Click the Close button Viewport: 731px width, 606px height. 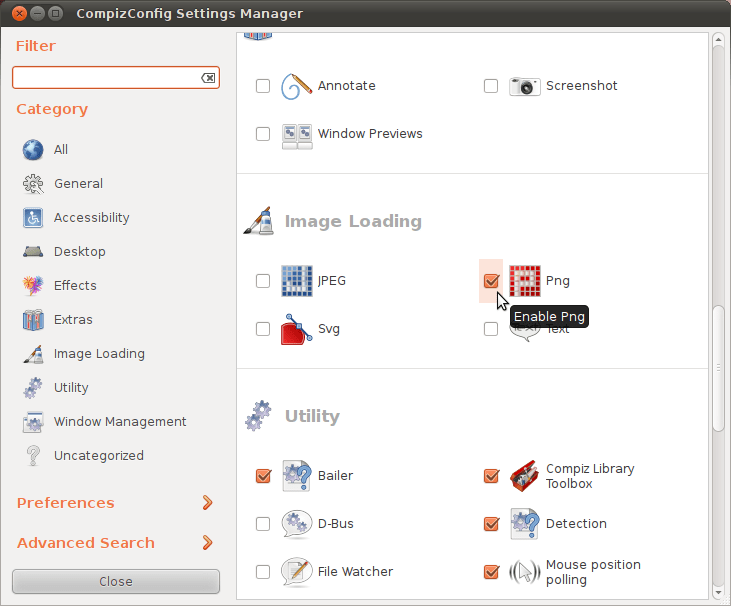(x=116, y=582)
